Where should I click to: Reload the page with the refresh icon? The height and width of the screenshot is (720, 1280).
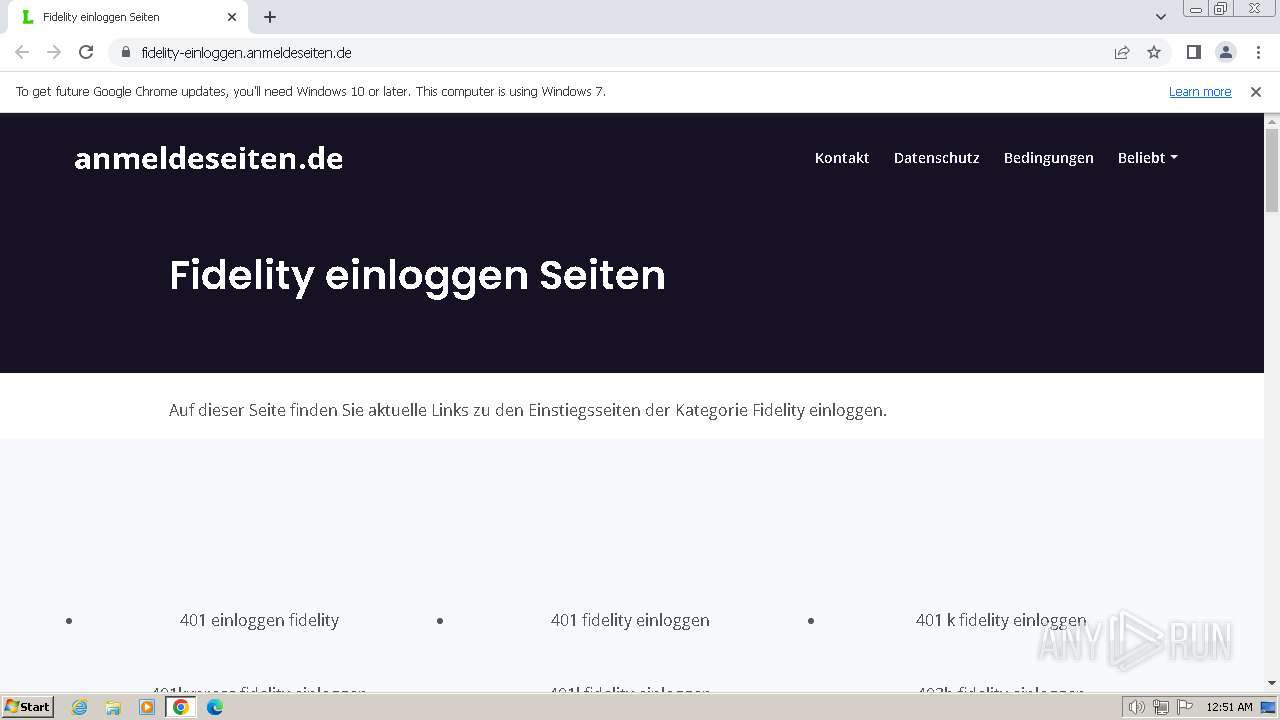click(86, 52)
